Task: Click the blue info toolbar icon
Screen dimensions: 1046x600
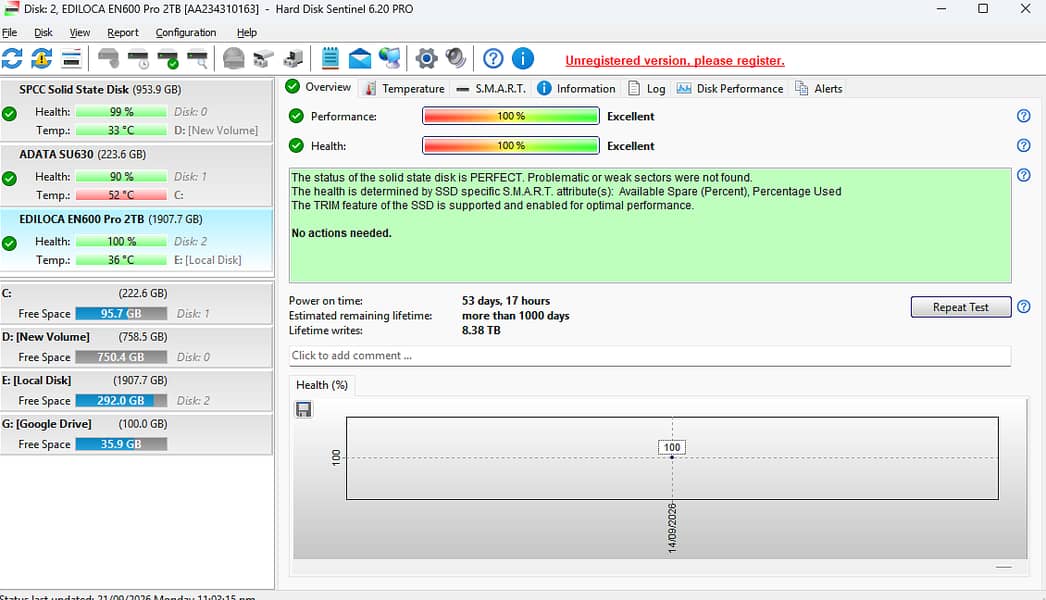Action: (522, 59)
